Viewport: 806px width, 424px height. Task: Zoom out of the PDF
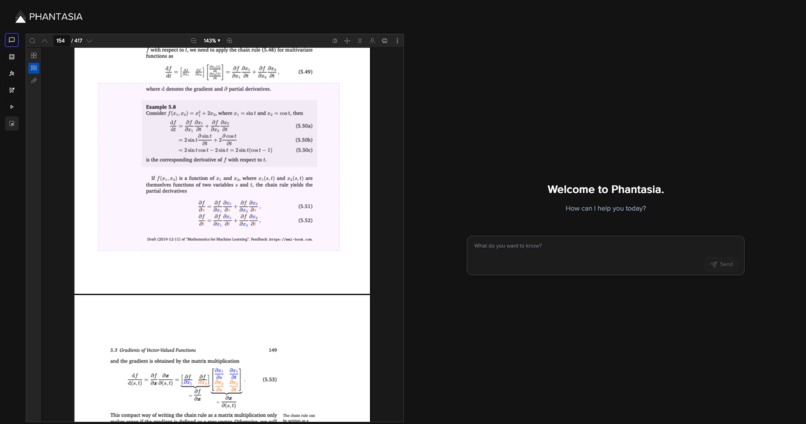coord(194,41)
